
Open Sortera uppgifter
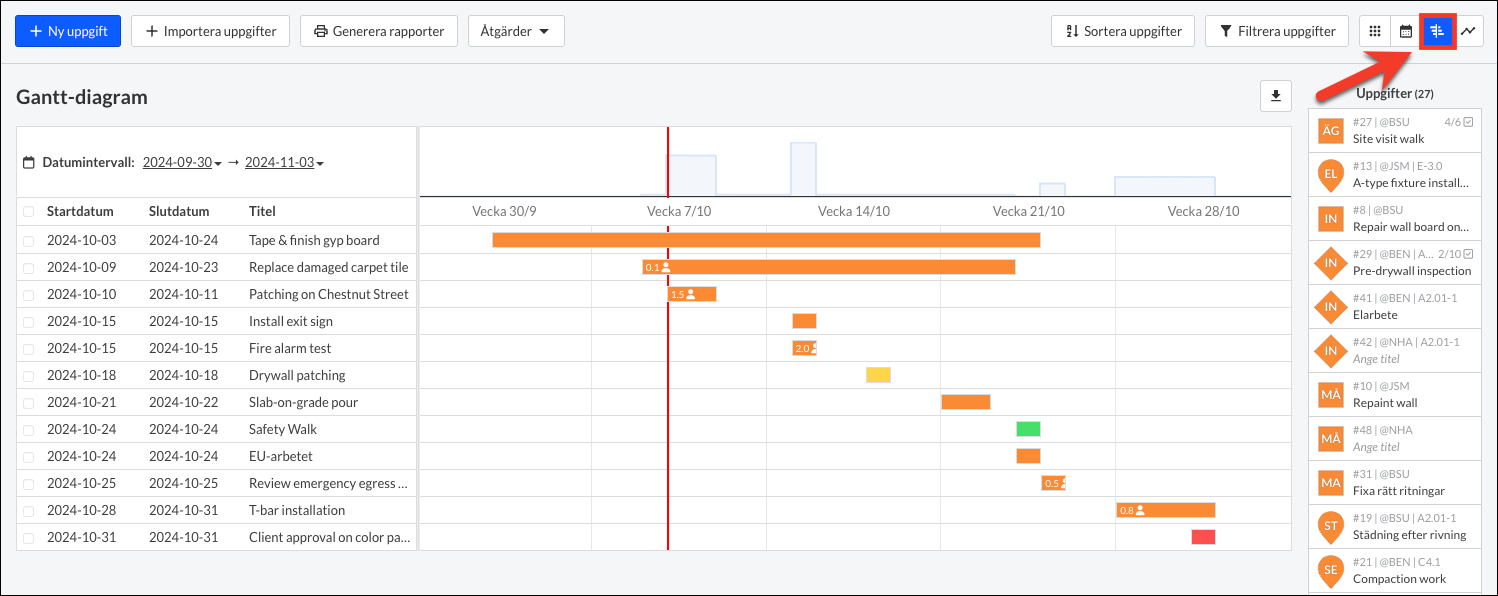coord(1122,31)
